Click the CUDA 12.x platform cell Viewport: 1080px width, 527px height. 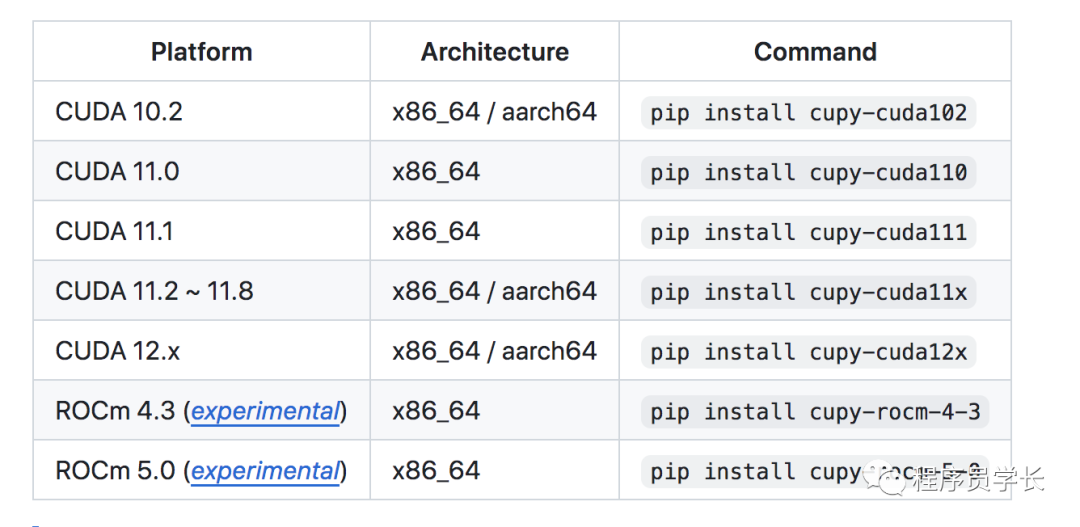point(118,351)
